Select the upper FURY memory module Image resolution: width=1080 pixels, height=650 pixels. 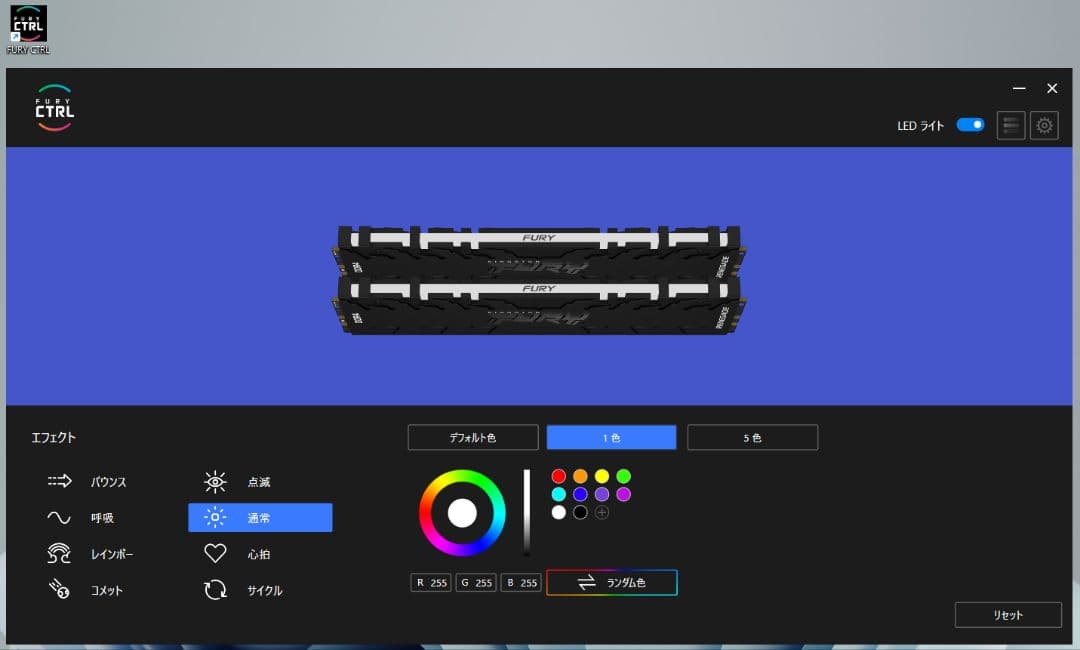point(538,251)
